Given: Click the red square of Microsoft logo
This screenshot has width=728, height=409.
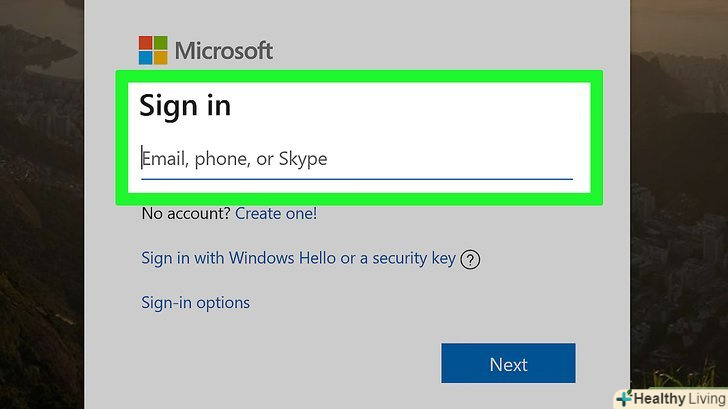Looking at the screenshot, I should 146,43.
